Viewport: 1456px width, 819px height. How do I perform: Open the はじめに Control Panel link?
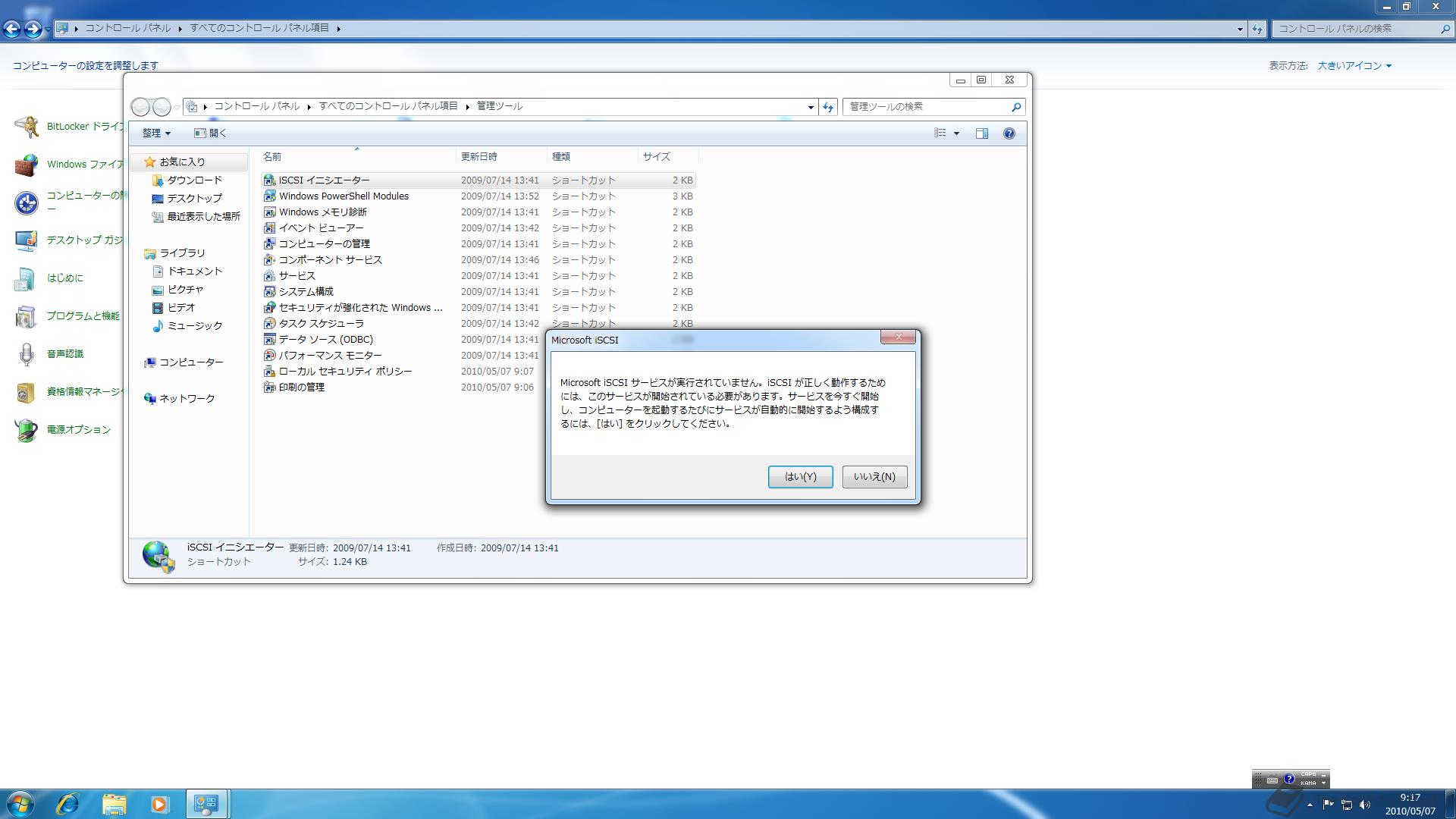[65, 278]
